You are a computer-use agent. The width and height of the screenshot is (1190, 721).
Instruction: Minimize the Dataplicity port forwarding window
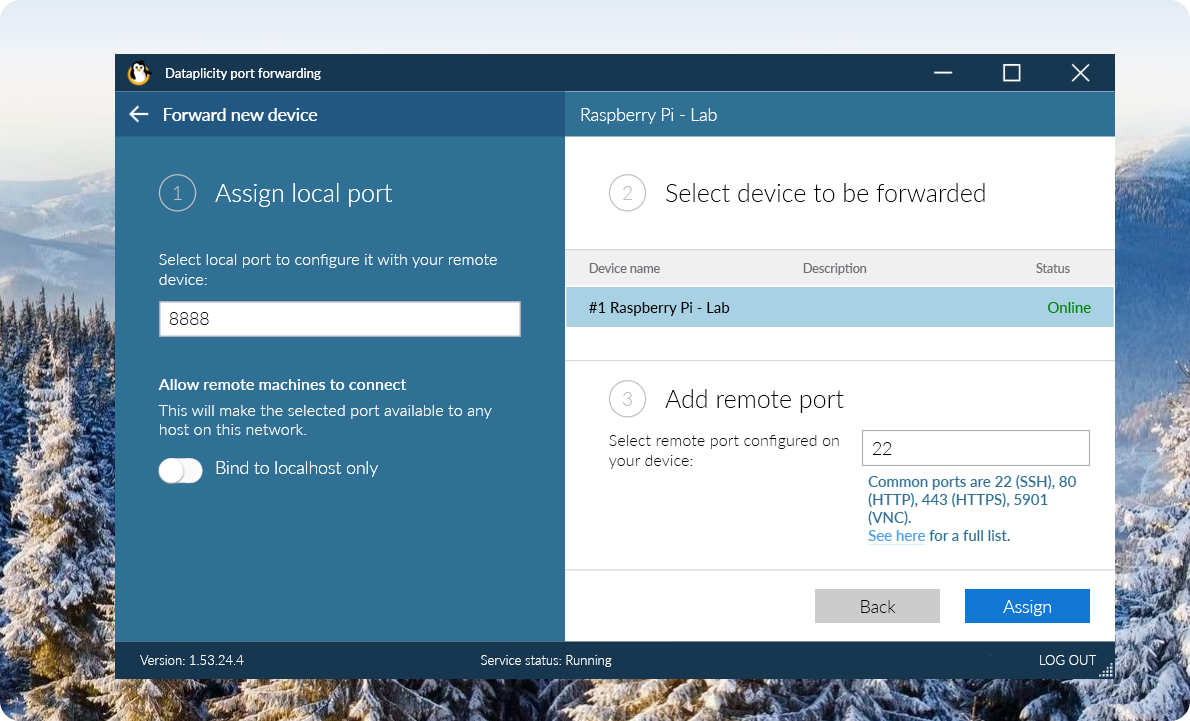[943, 73]
